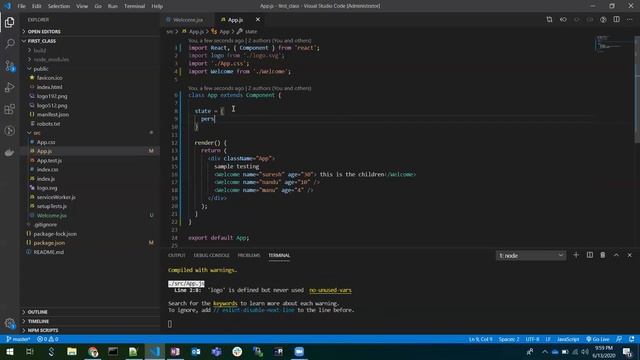This screenshot has height=360, width=640.
Task: Click the master branch indicator in the status bar
Action: tap(18, 339)
